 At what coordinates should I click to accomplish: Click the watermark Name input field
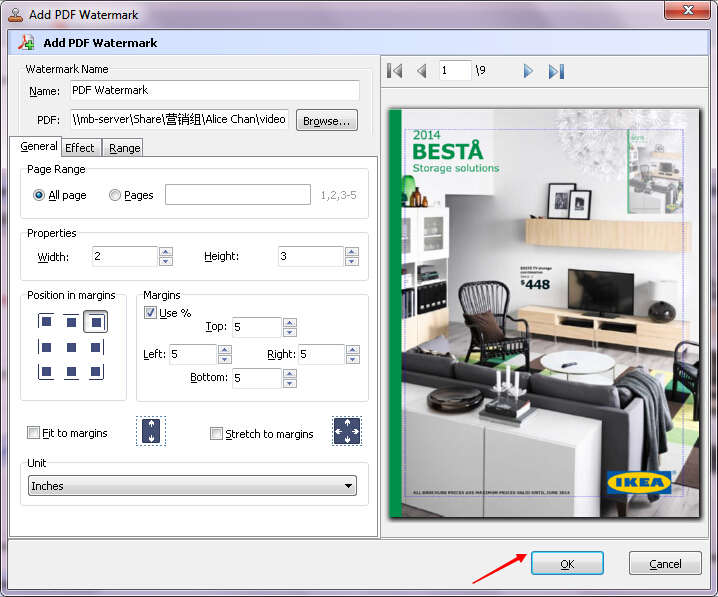coord(214,90)
